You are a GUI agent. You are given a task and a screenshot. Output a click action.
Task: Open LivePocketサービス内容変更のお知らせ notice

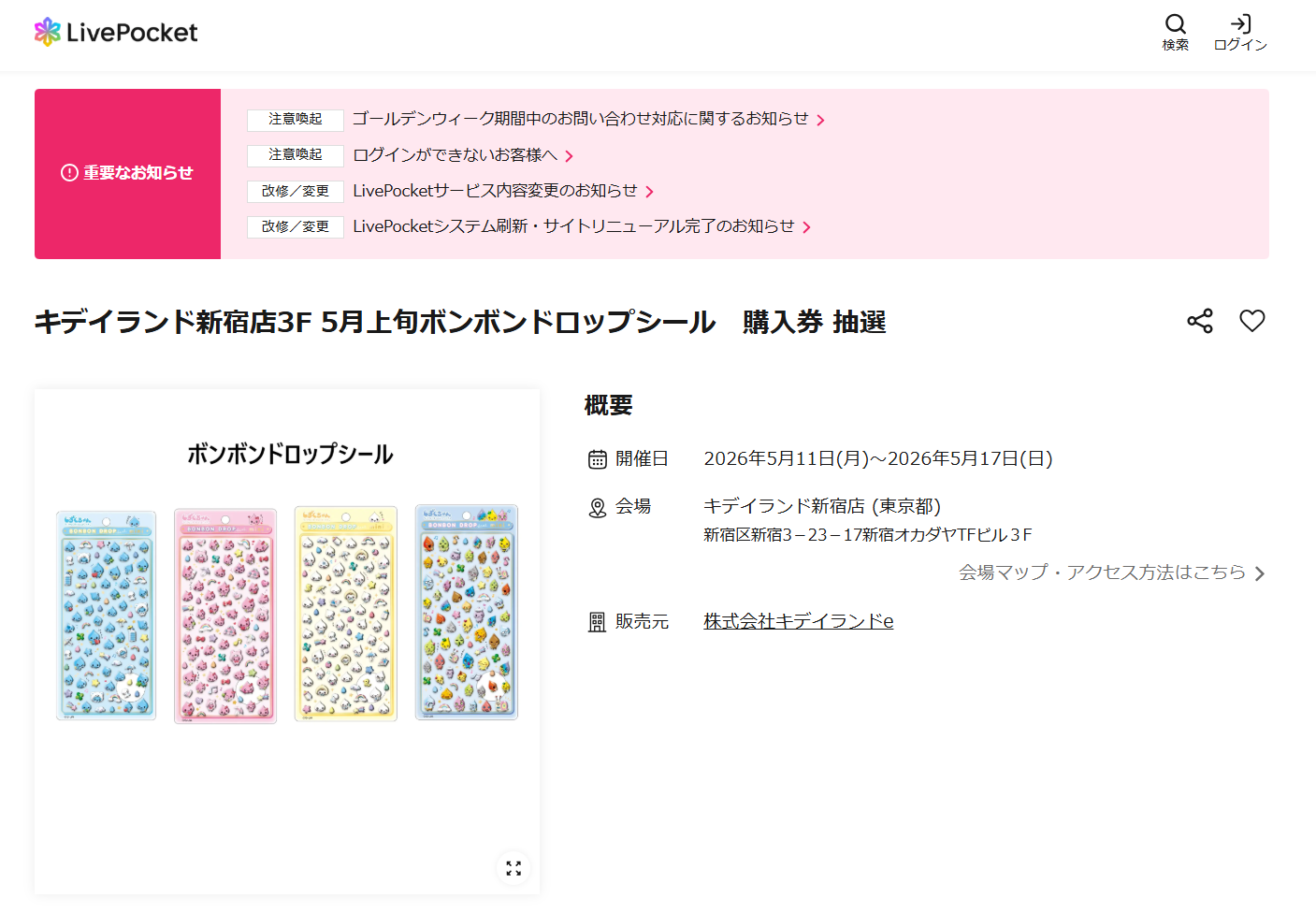(x=495, y=191)
